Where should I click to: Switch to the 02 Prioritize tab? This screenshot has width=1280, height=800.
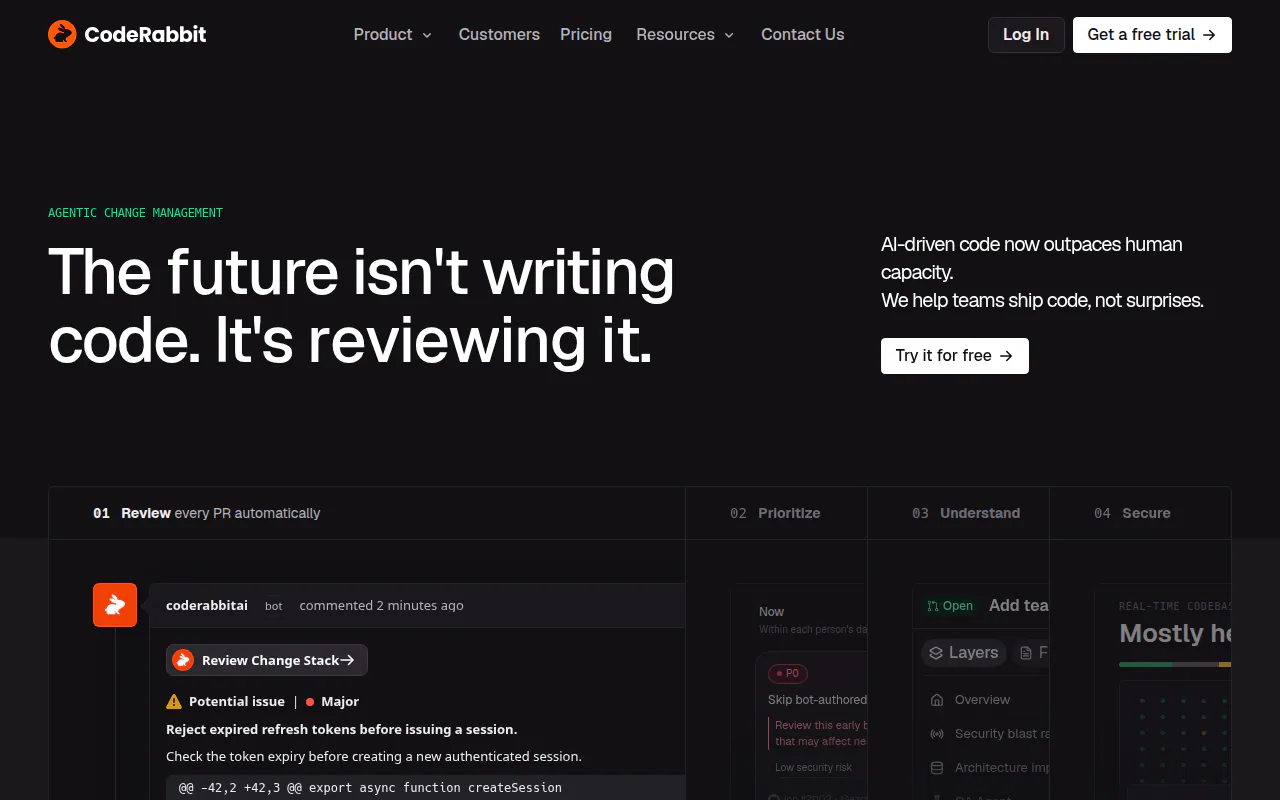coord(776,513)
